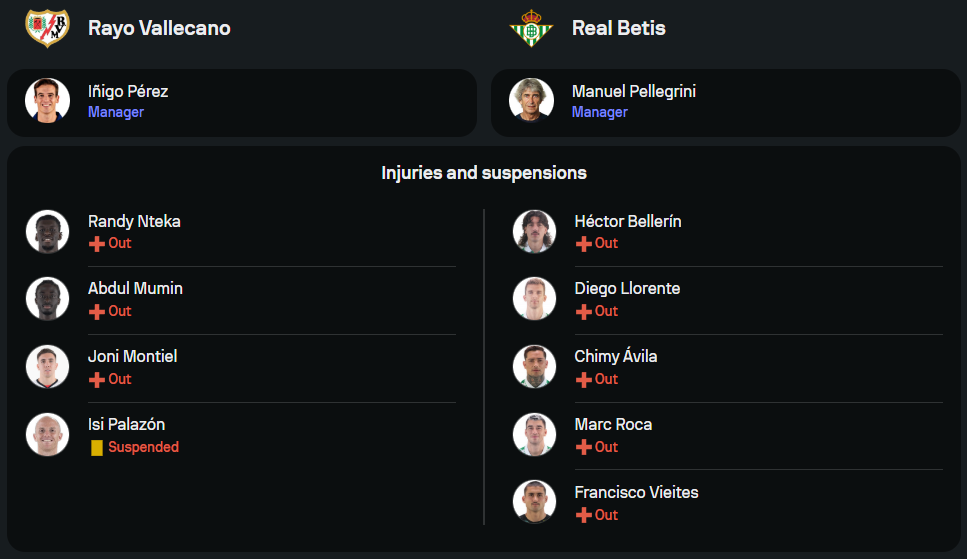The width and height of the screenshot is (967, 559).
Task: Click Iñigo Pérez manager photo
Action: (x=47, y=101)
